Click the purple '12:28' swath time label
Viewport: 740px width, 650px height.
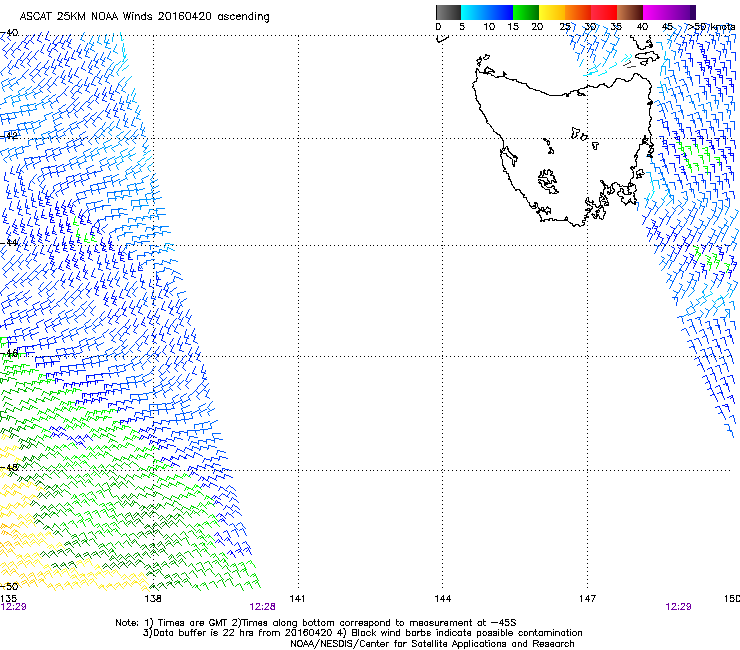coord(262,607)
